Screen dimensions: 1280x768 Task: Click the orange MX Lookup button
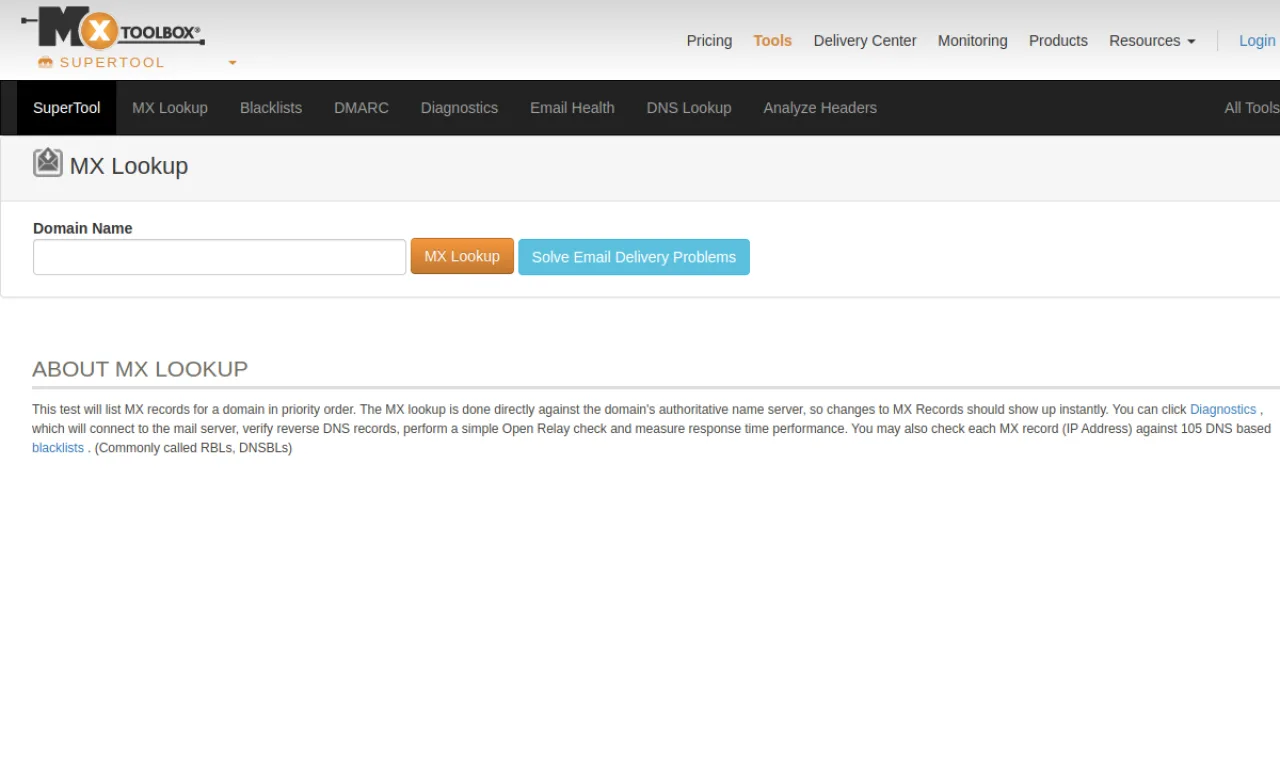point(462,256)
